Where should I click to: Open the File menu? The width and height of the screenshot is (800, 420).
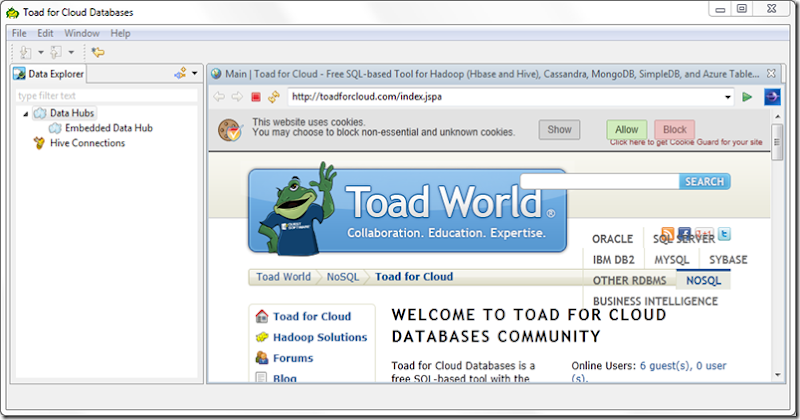click(19, 33)
